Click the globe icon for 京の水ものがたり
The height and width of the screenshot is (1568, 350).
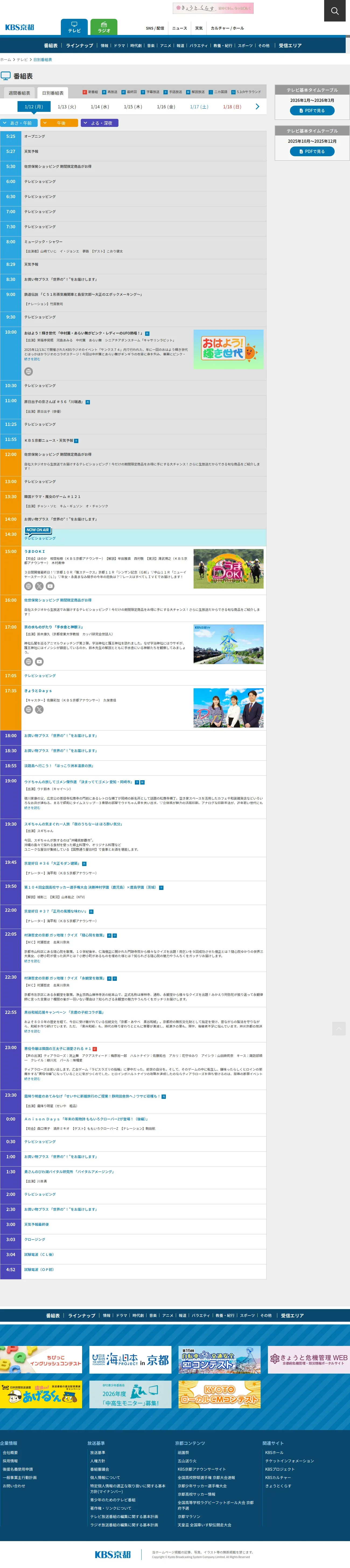pos(28,662)
